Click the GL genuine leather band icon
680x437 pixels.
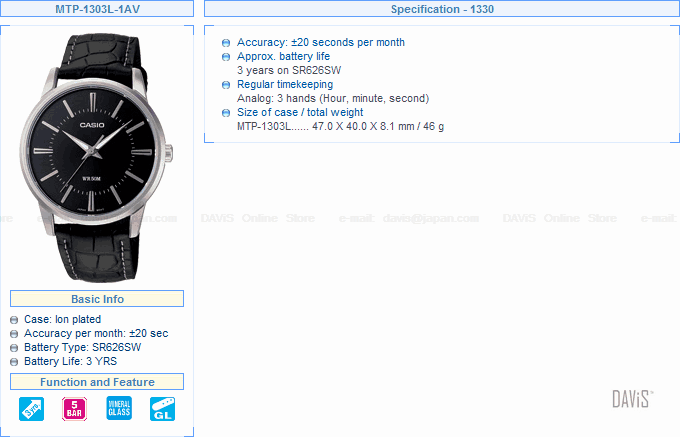163,409
